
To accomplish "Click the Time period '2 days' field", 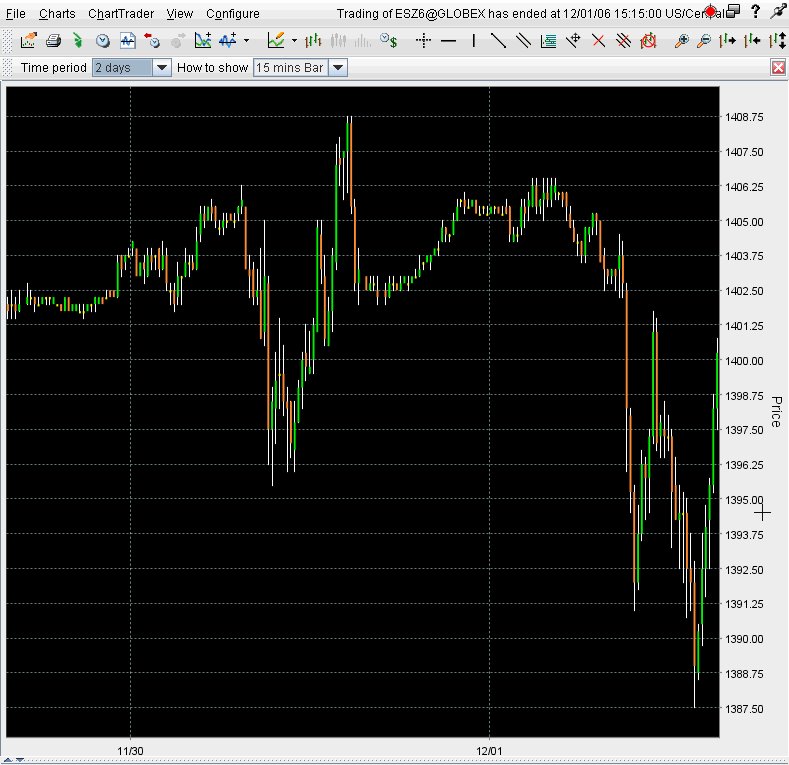I will pos(122,67).
